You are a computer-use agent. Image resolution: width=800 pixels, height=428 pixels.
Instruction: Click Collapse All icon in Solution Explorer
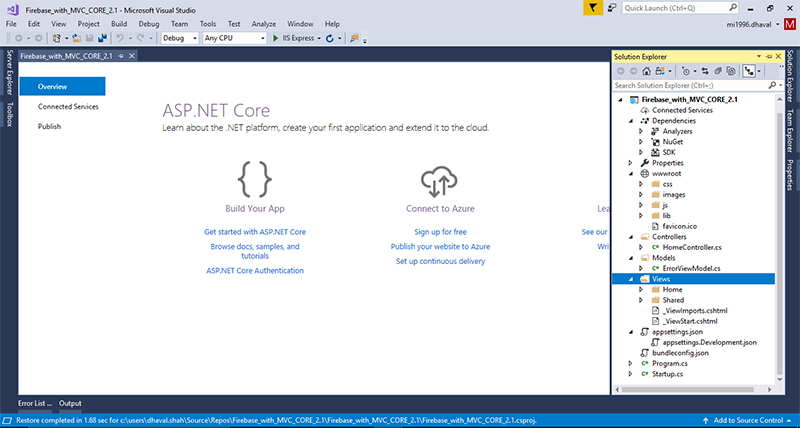click(716, 71)
